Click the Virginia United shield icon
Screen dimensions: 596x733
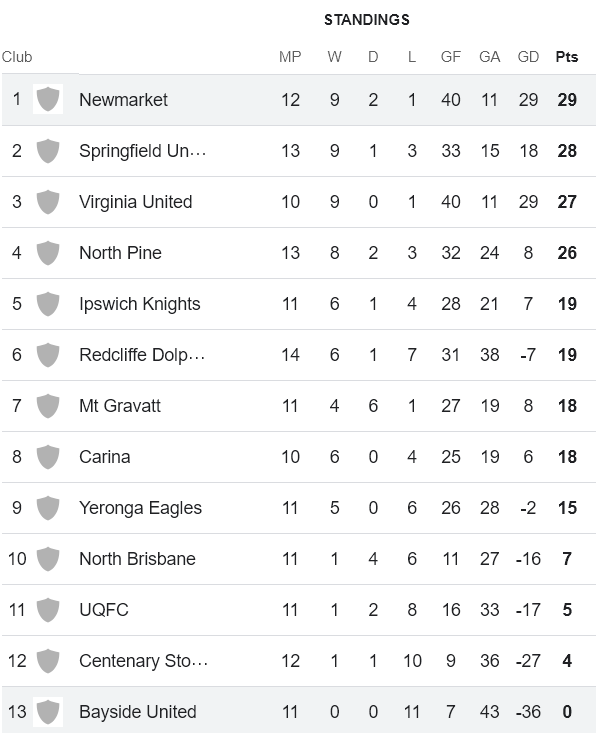coord(48,201)
